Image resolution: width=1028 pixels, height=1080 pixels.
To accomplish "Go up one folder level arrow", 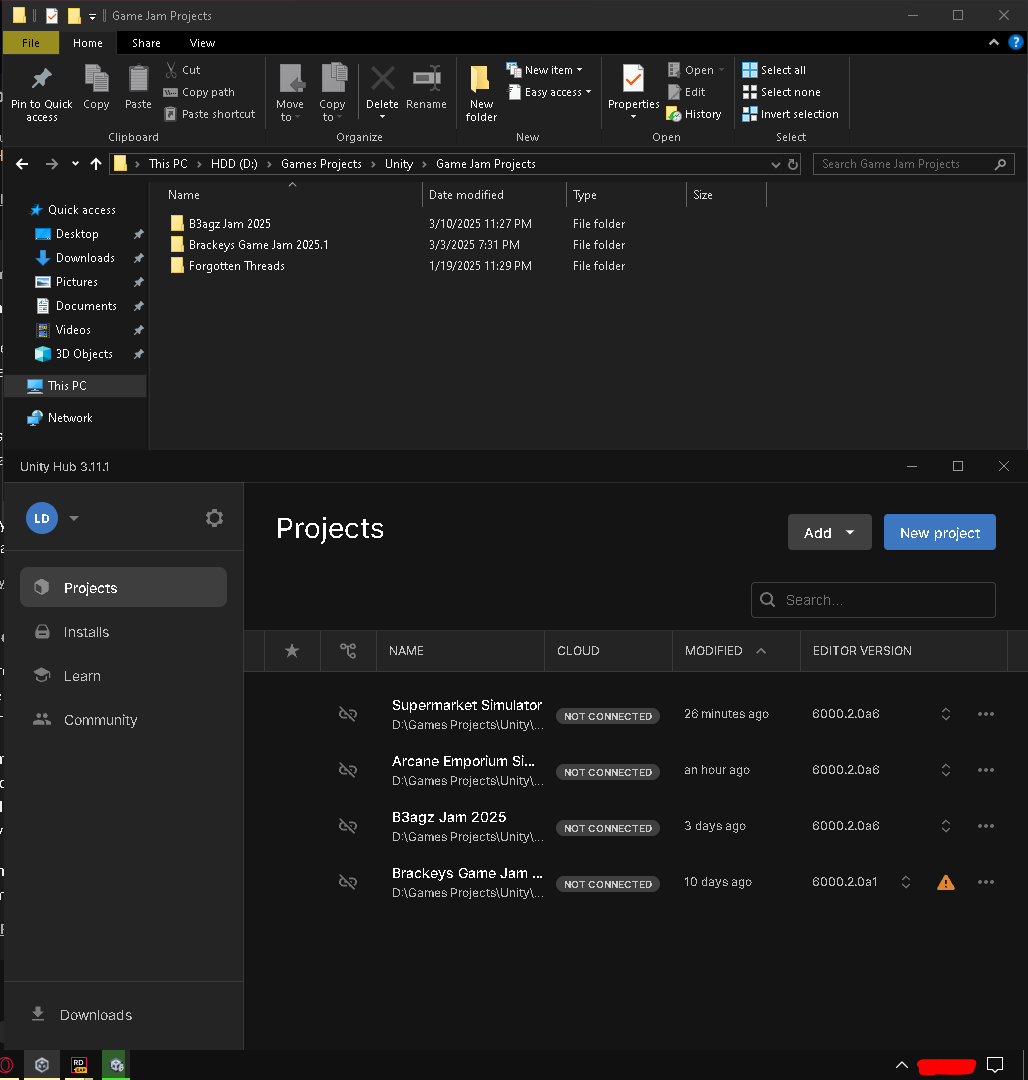I will (x=96, y=164).
